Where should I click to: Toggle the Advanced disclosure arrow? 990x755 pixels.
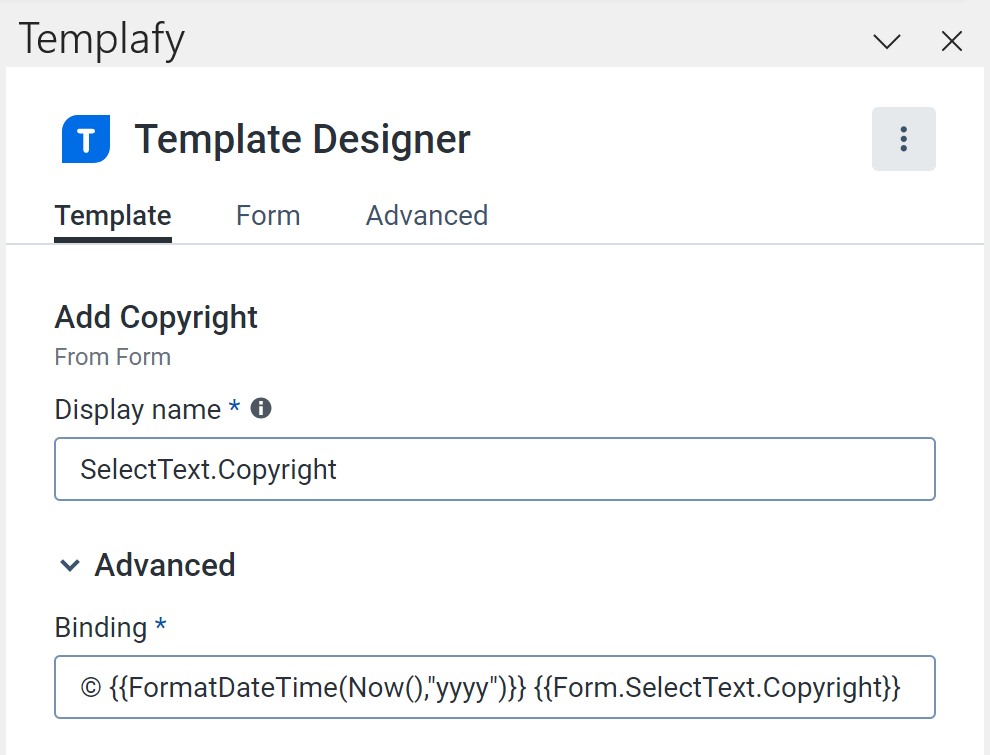[69, 565]
